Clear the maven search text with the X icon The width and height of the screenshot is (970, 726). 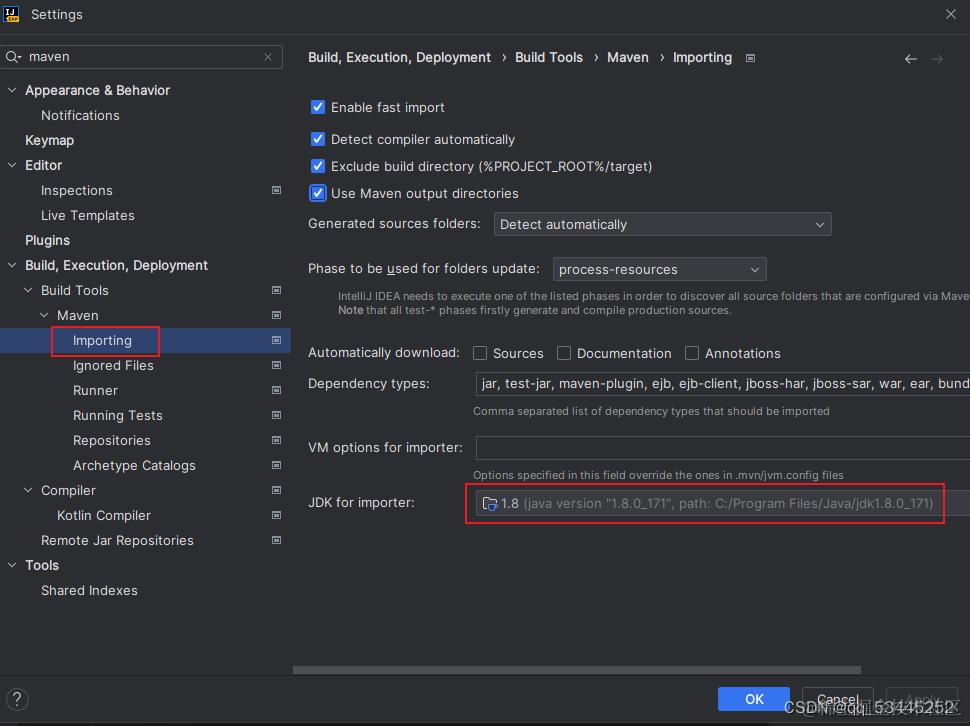(268, 57)
